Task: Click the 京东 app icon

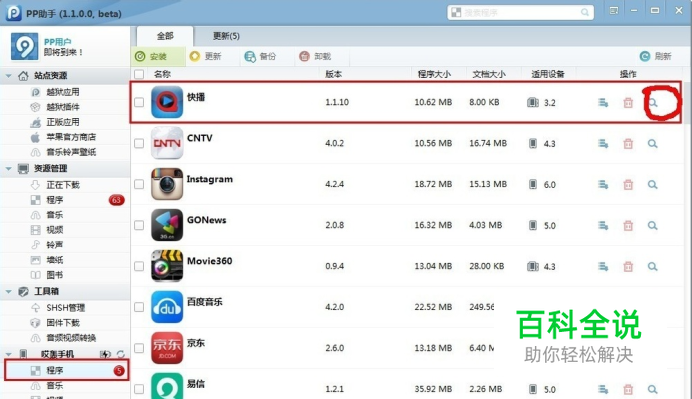Action: point(167,348)
